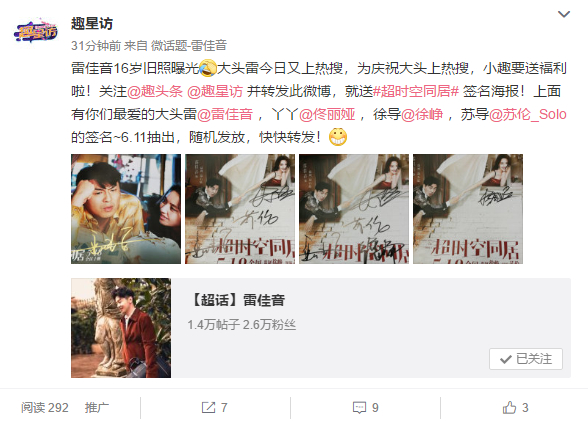View the third signed poster thumbnail

click(x=354, y=209)
